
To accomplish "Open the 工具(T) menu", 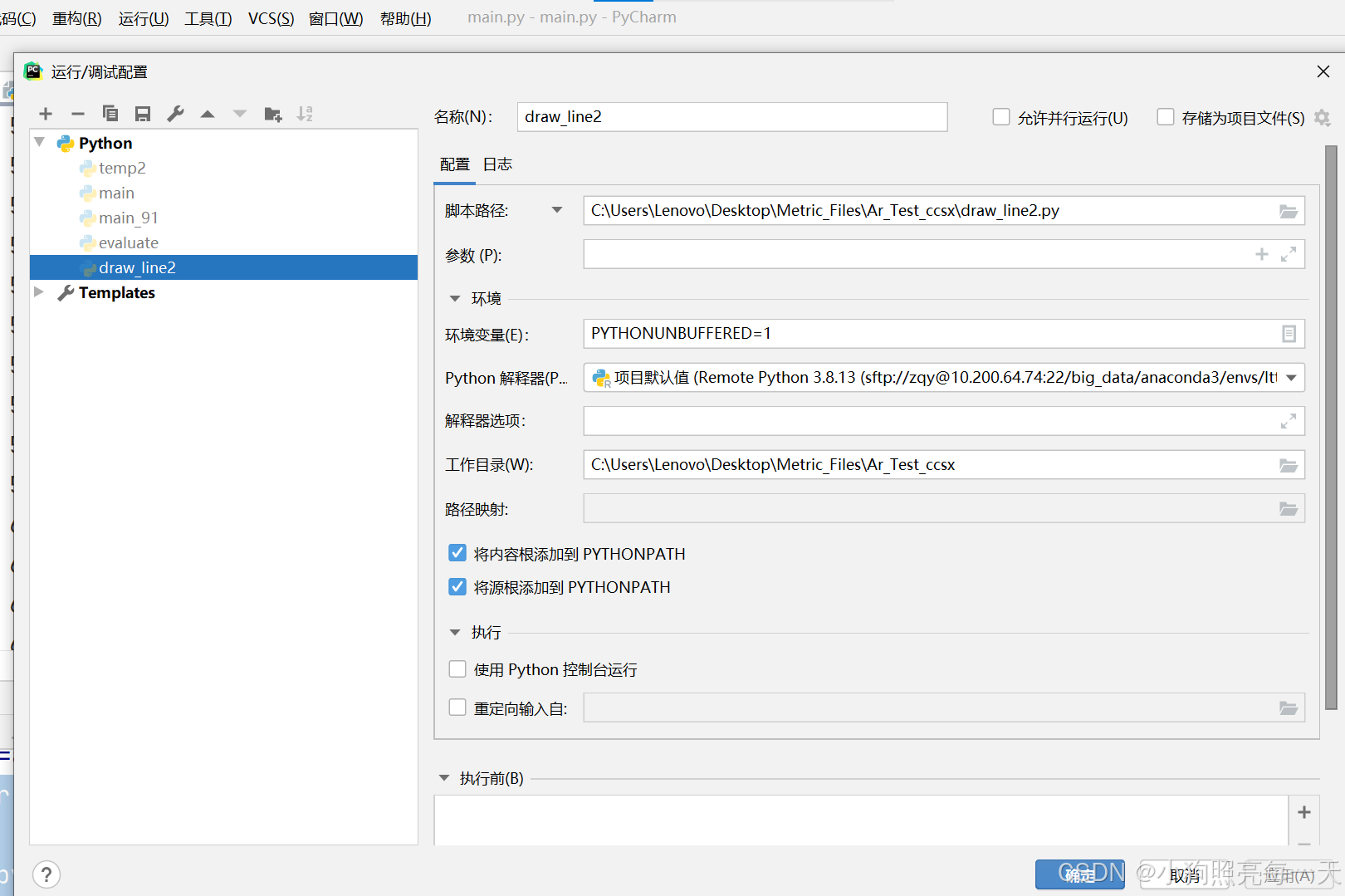I will pyautogui.click(x=208, y=18).
